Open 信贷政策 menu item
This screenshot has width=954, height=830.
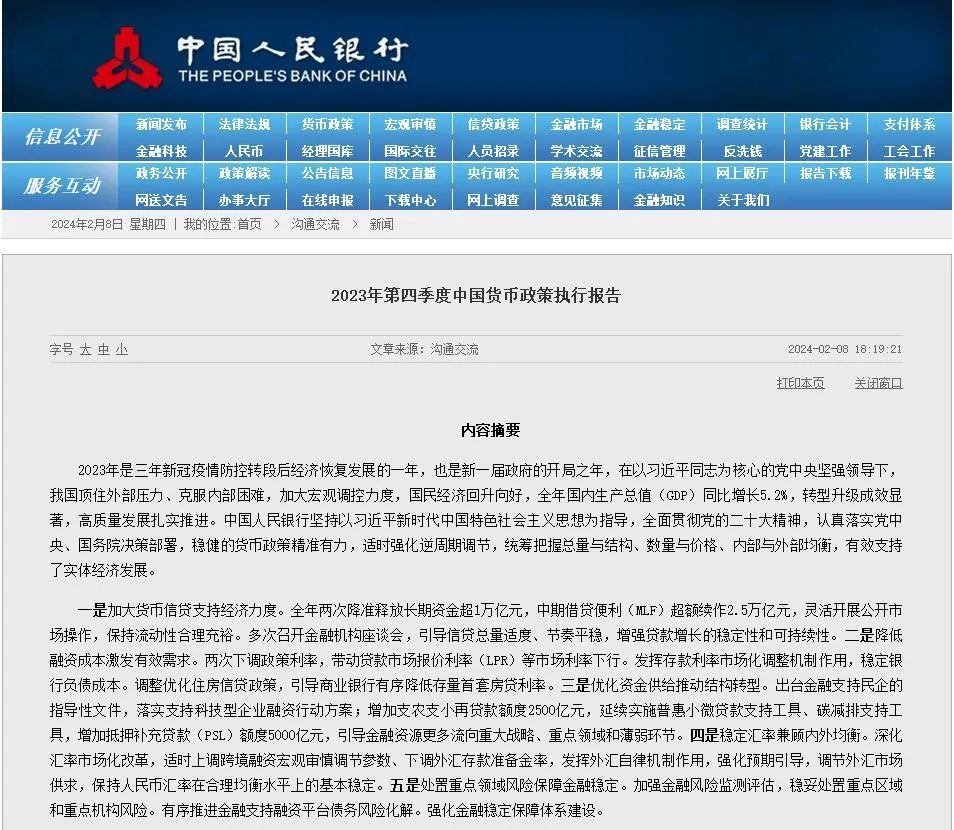click(x=493, y=124)
